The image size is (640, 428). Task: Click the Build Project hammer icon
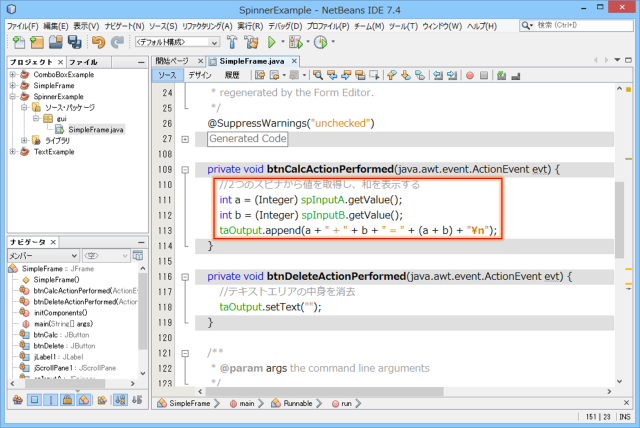pyautogui.click(x=232, y=42)
